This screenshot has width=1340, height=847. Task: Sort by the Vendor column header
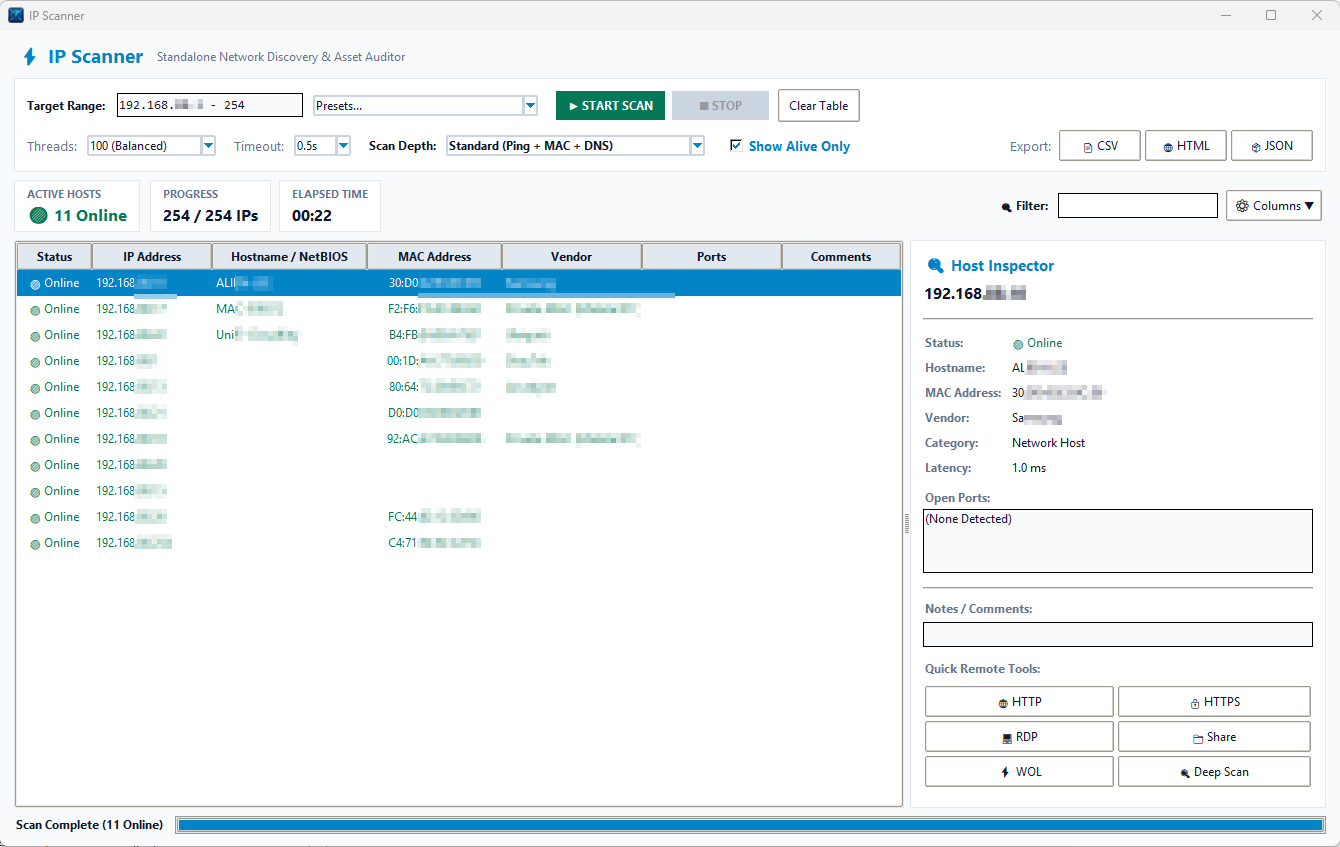pos(572,257)
